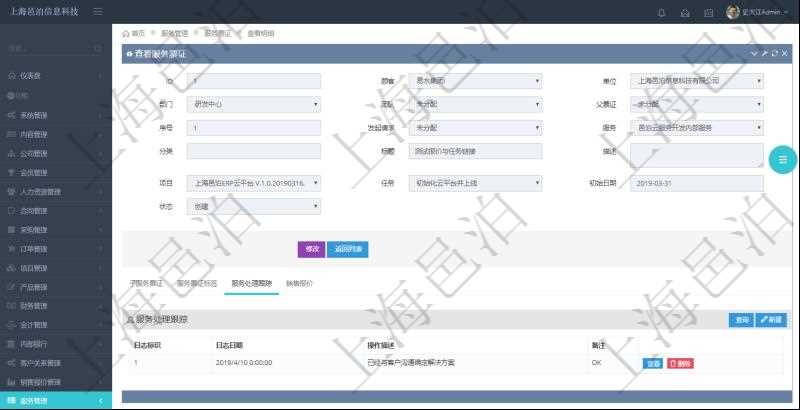Click the 返回列表 button
800x410 pixels.
348,248
